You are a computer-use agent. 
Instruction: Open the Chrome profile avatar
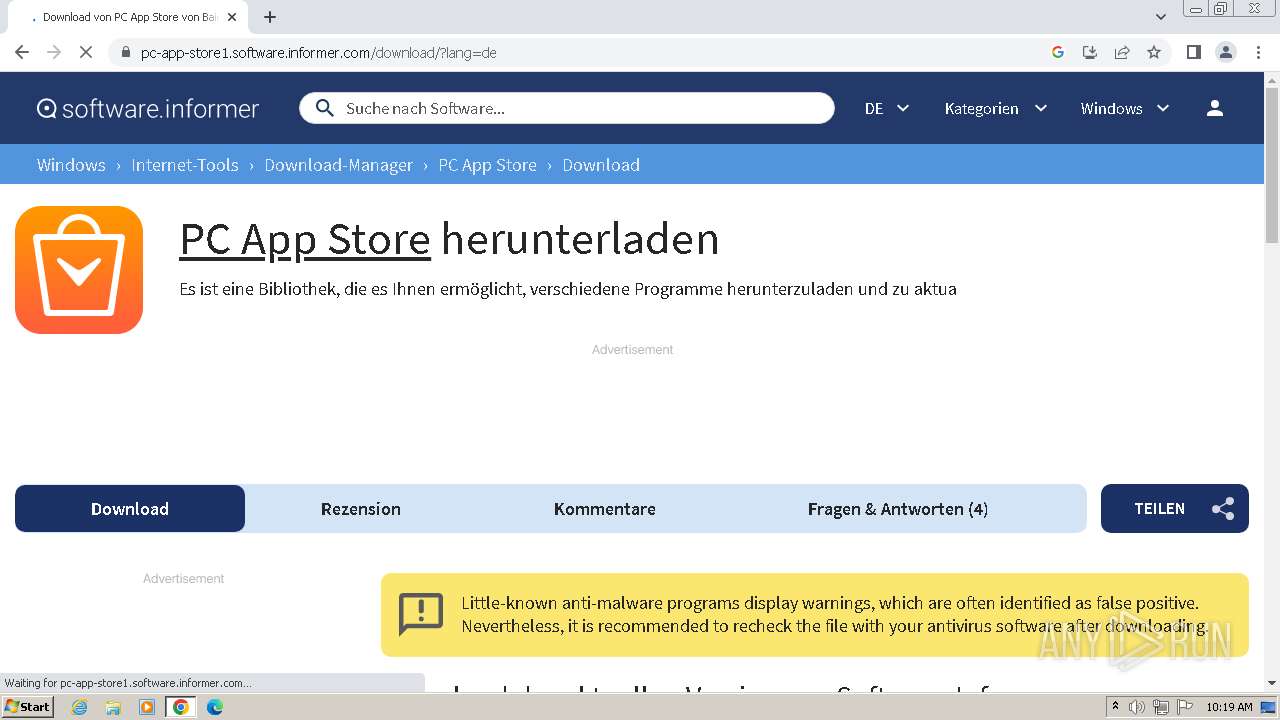1225,53
